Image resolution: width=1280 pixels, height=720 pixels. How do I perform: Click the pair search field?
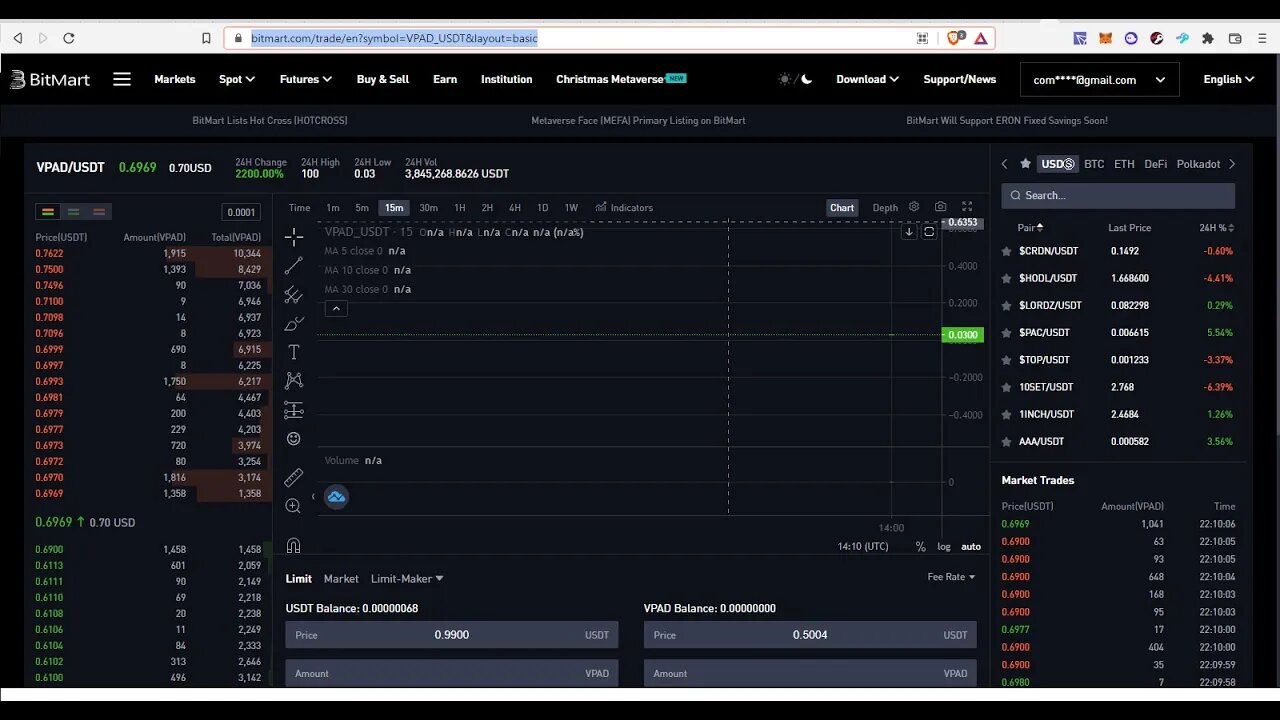1118,196
